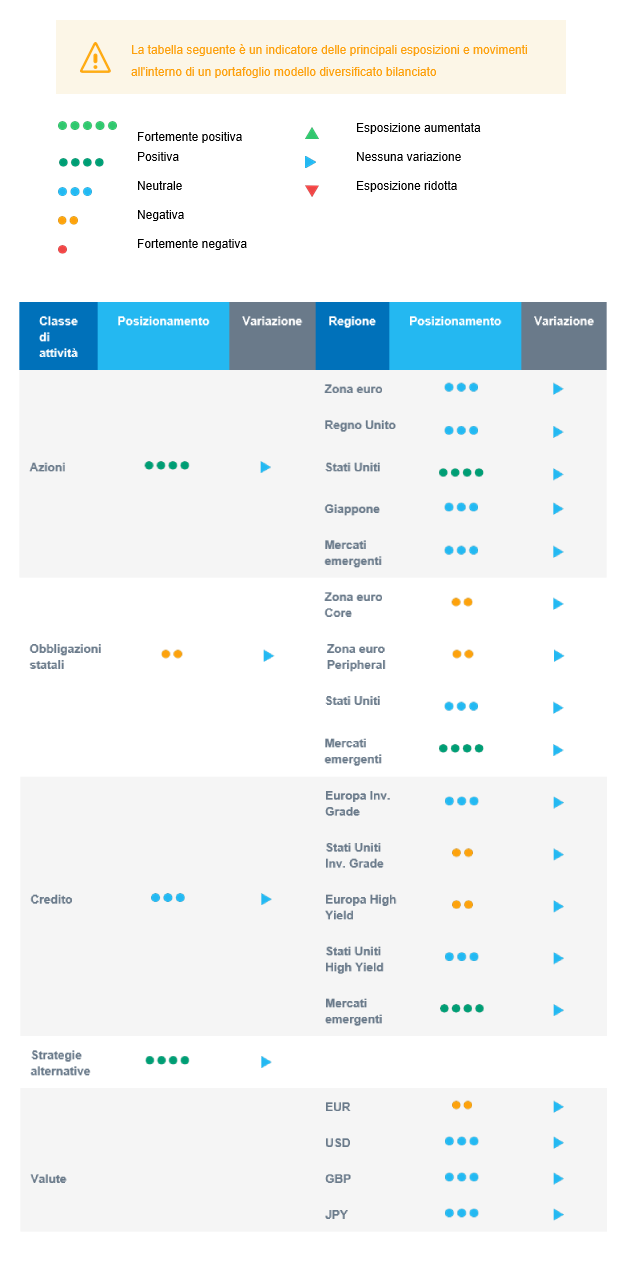This screenshot has width=636, height=1285.
Task: Click the orange dots for Europa High Yield
Action: (x=462, y=905)
